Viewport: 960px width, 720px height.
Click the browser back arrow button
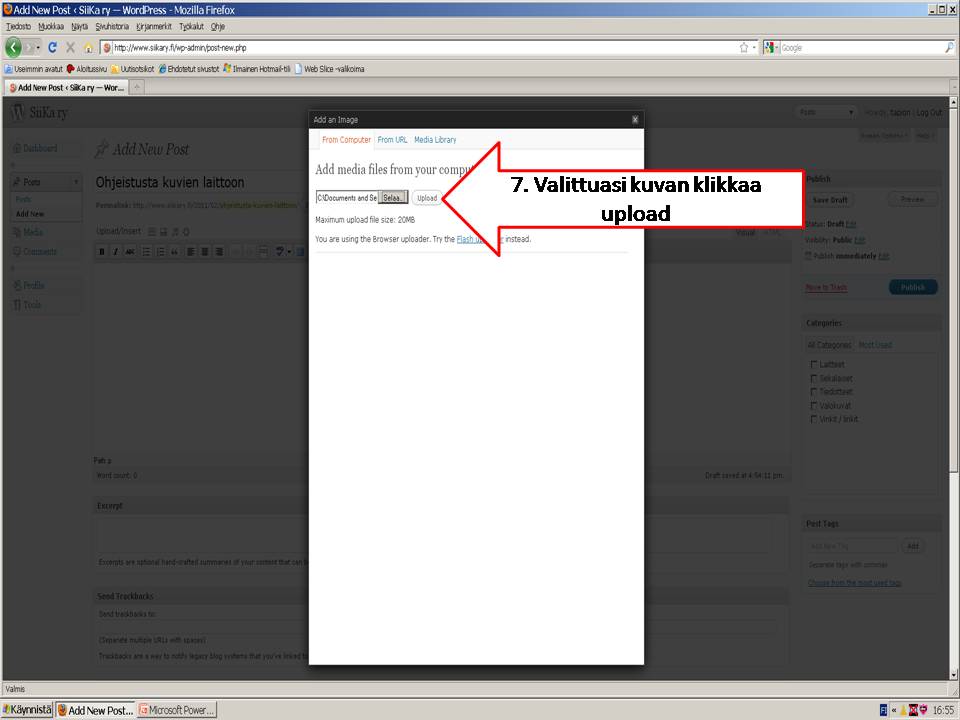(14, 47)
